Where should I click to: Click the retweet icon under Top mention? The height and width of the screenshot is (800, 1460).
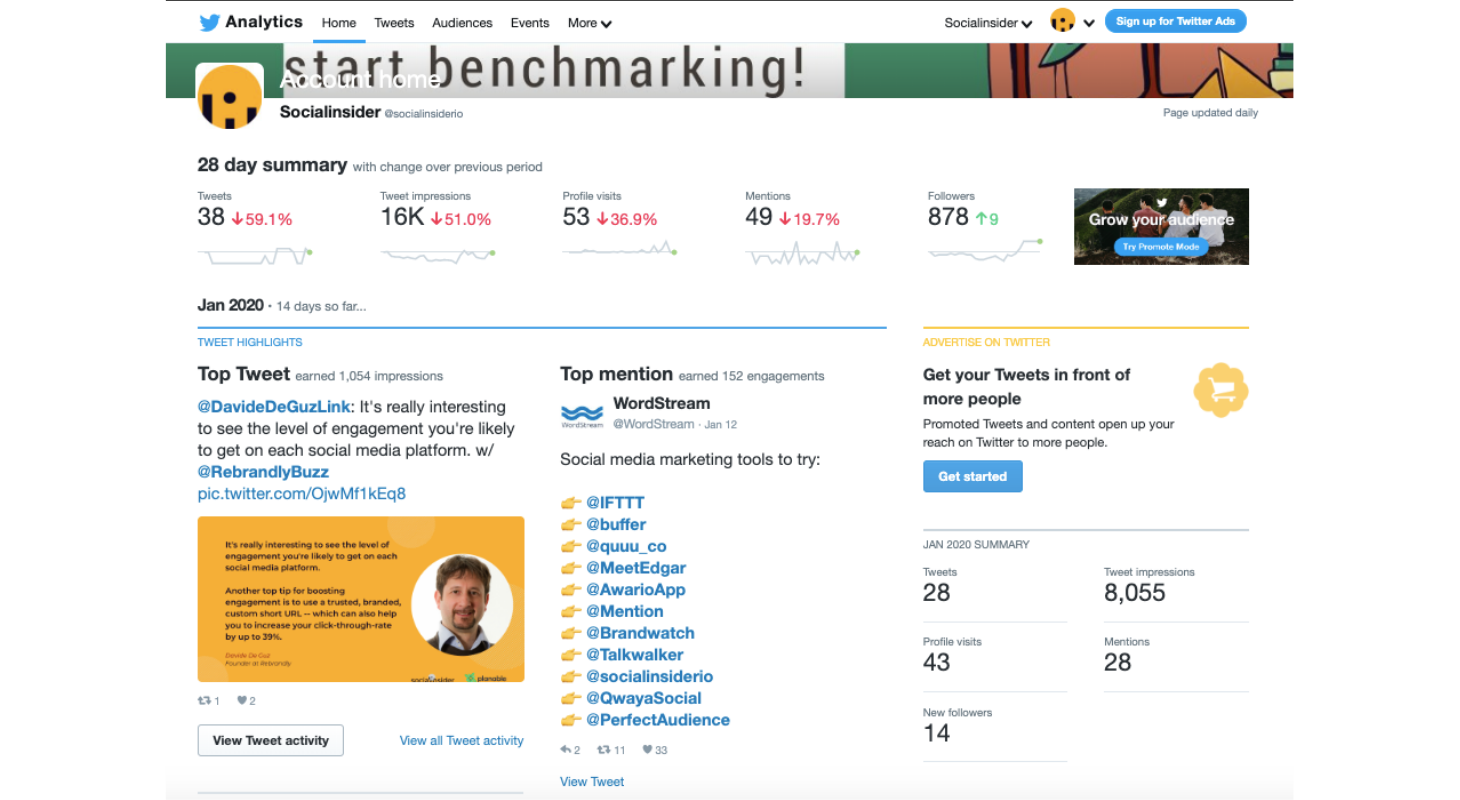[603, 749]
